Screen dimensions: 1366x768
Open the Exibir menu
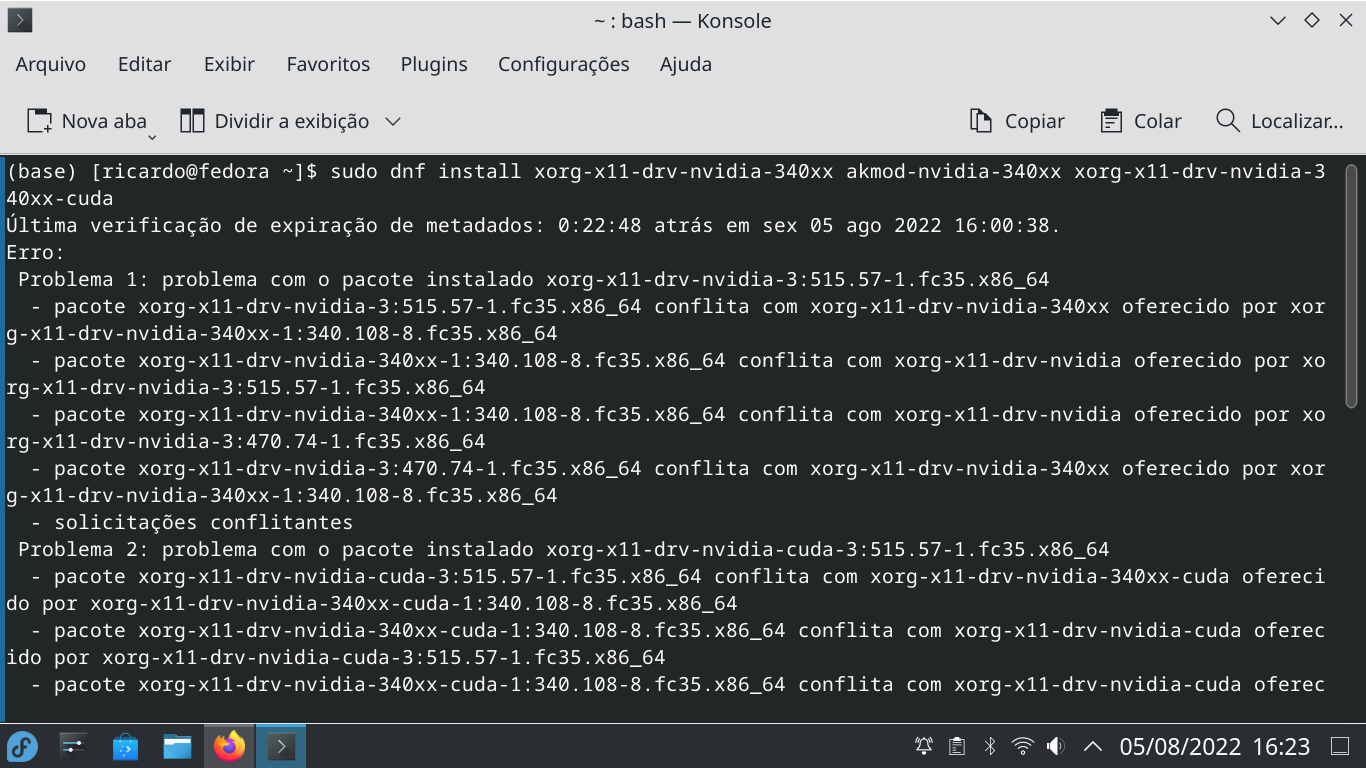tap(229, 64)
